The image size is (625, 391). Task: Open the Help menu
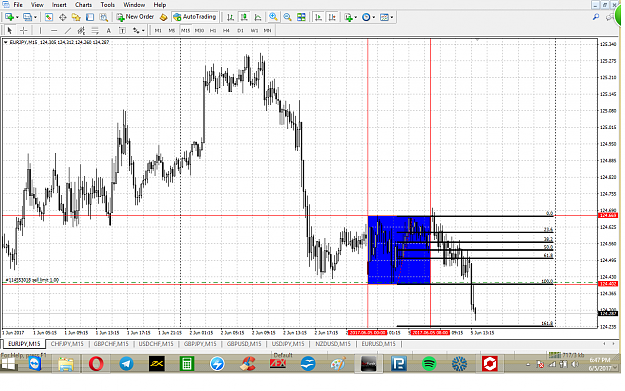(x=160, y=5)
